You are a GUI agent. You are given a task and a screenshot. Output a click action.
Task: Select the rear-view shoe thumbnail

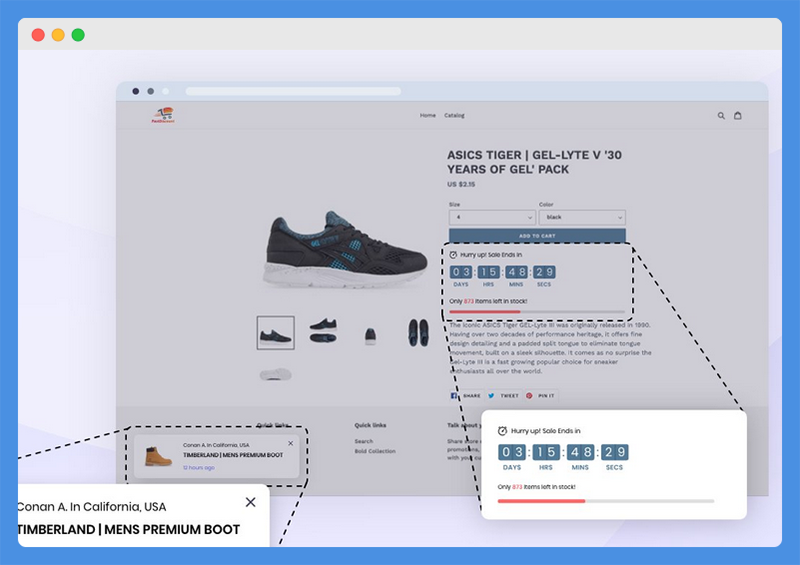[x=370, y=335]
